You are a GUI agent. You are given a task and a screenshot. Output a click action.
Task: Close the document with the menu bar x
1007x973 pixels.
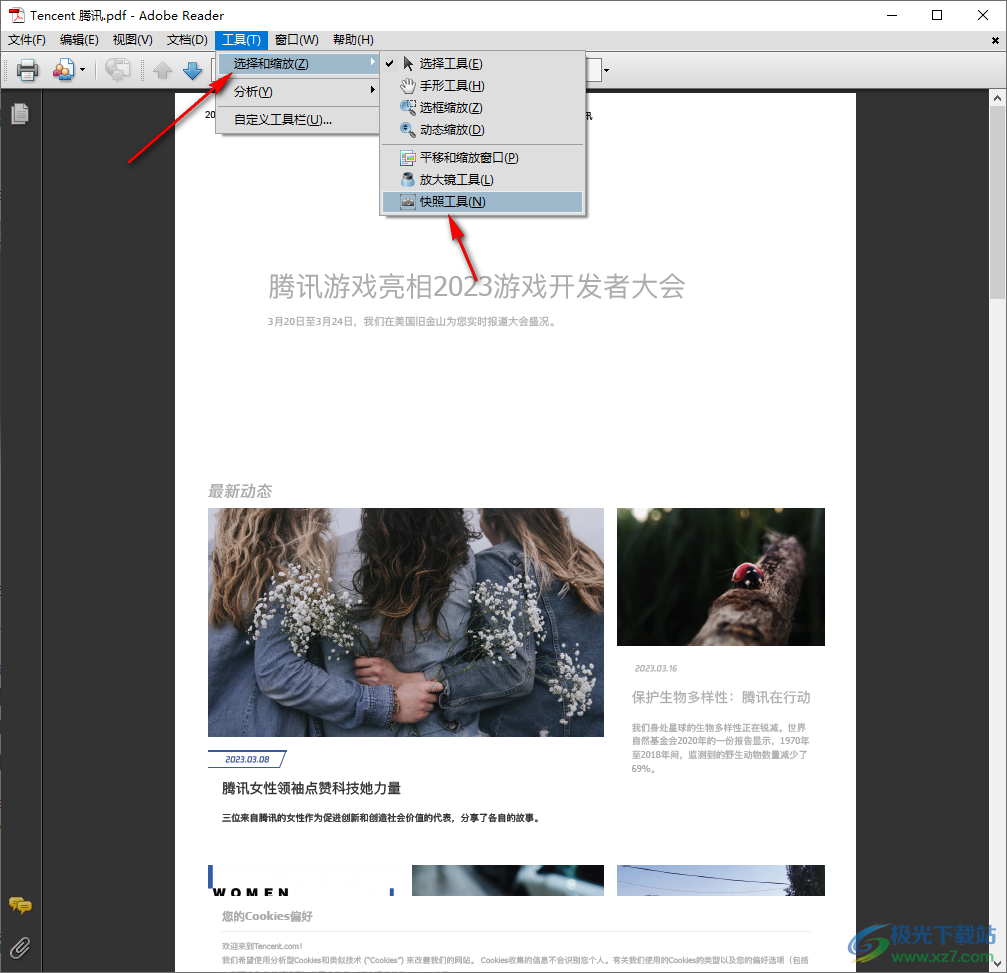[995, 40]
